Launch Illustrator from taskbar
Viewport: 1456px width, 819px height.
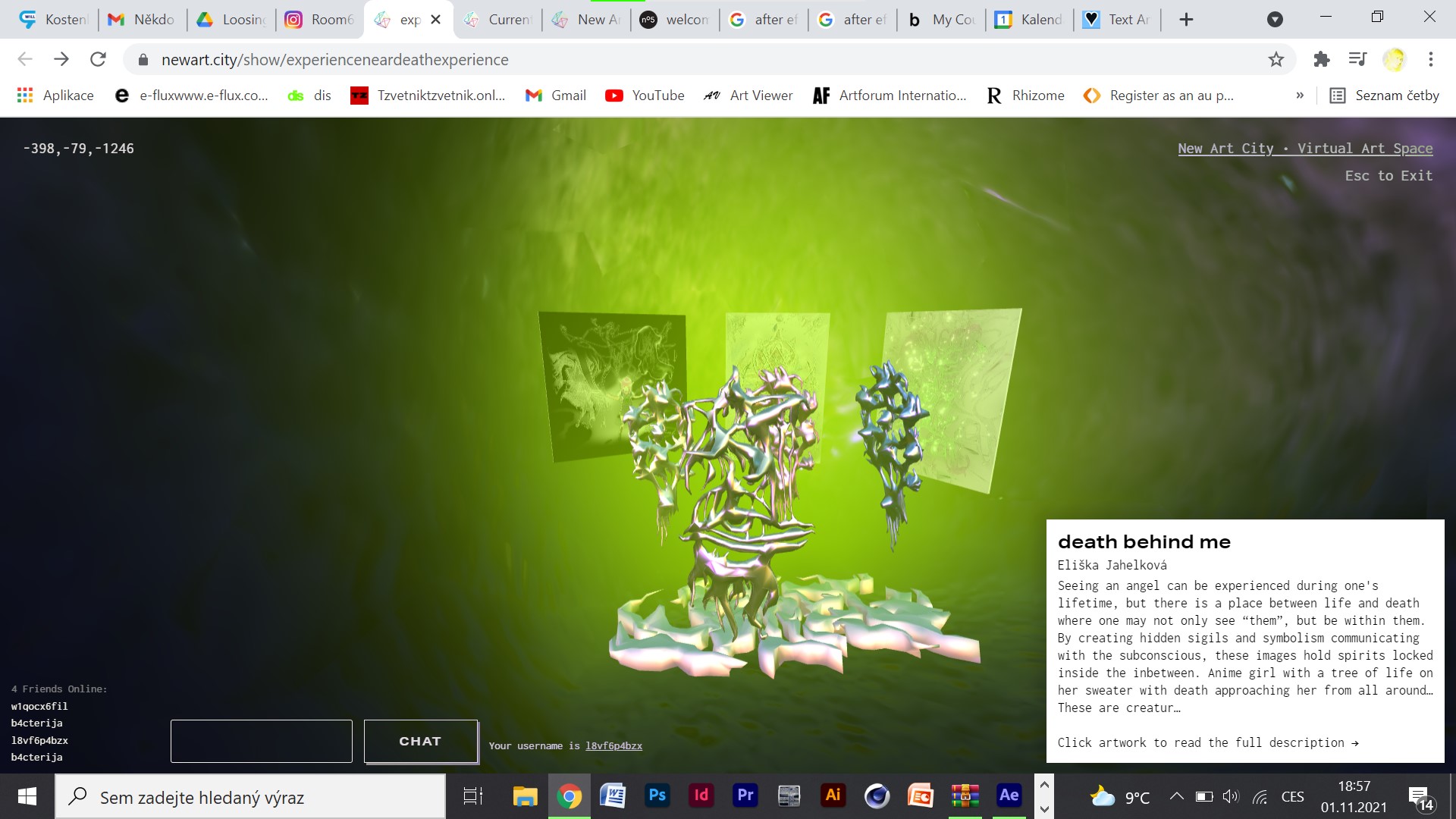(x=833, y=796)
